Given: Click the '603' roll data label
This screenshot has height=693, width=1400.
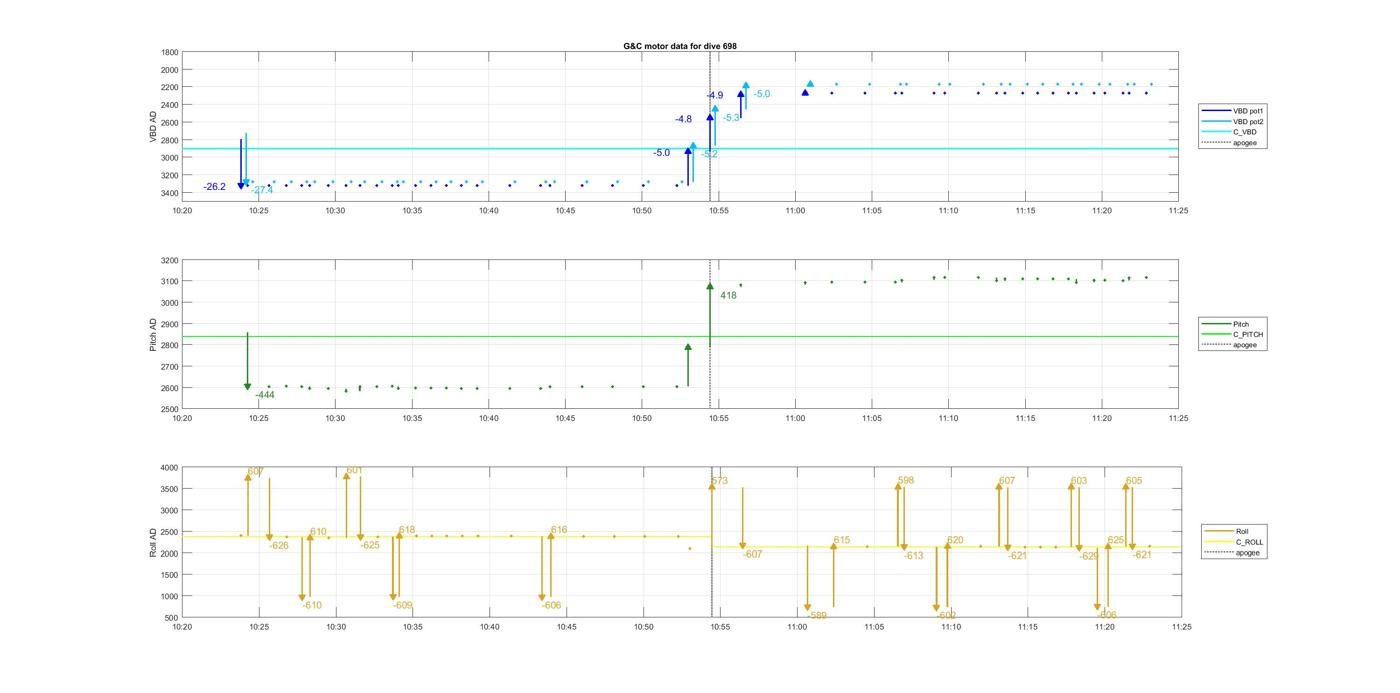Looking at the screenshot, I should [1079, 481].
